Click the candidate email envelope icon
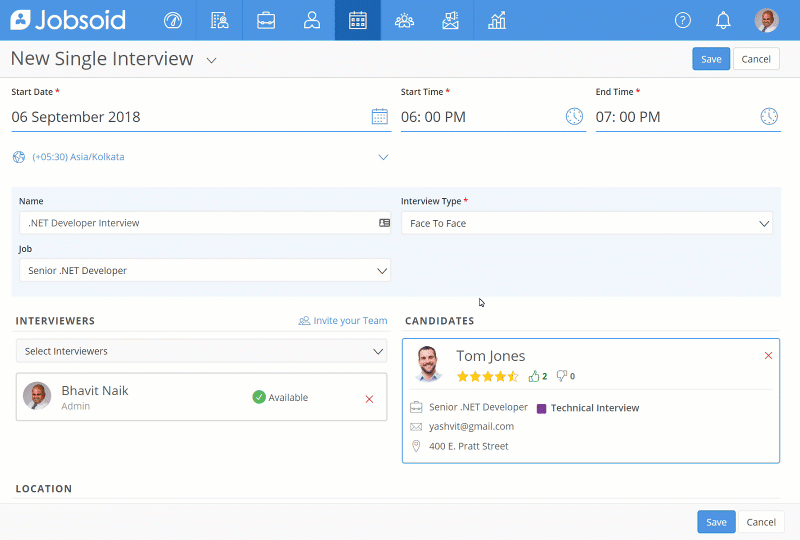 pos(416,427)
